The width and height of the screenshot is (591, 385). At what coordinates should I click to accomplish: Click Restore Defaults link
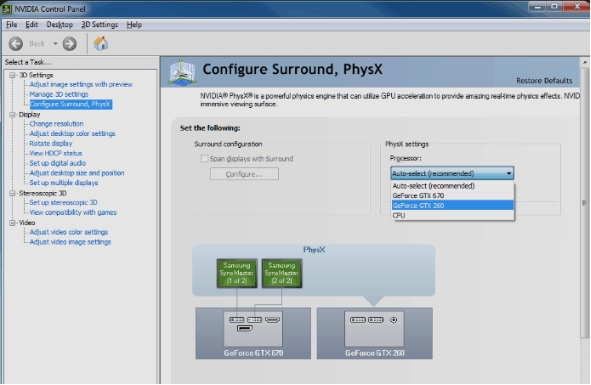point(544,81)
